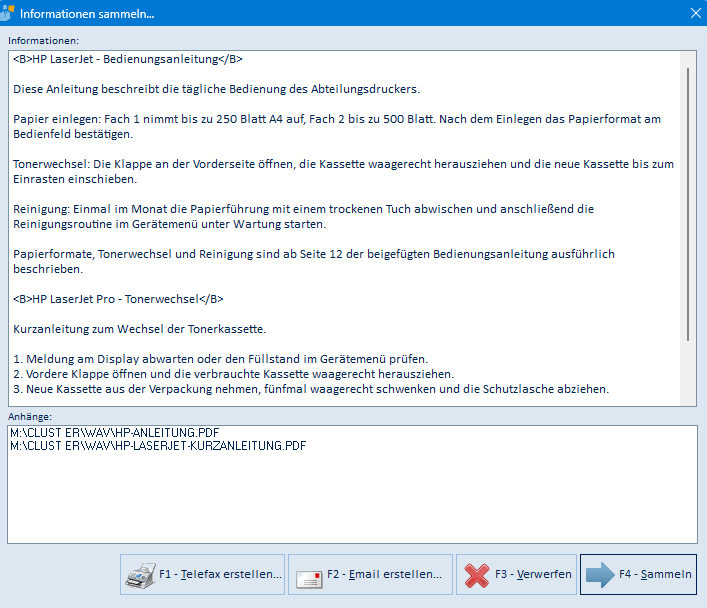Click the blue arrow icon for Sammeln

[600, 575]
